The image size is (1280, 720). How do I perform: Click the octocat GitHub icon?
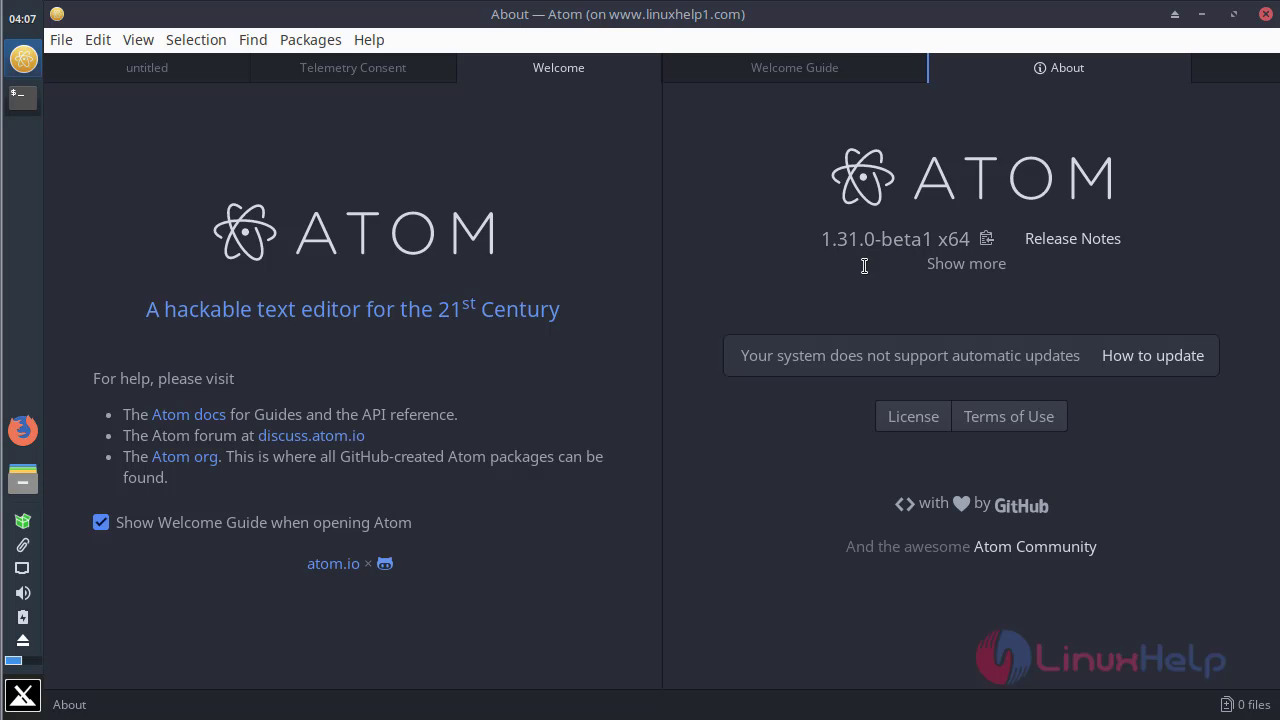[385, 564]
